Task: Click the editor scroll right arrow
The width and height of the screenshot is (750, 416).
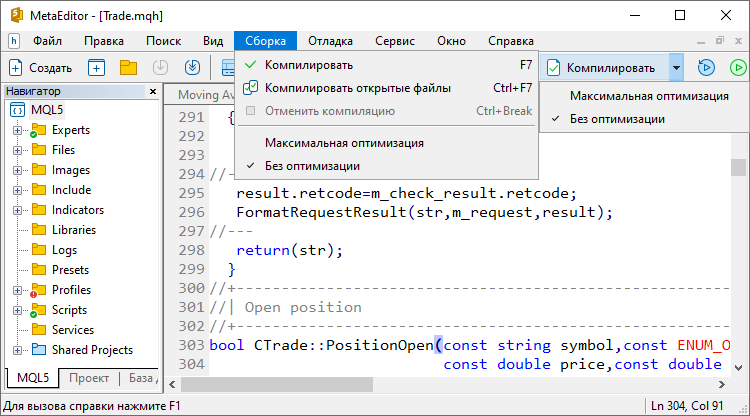Action: (x=722, y=384)
